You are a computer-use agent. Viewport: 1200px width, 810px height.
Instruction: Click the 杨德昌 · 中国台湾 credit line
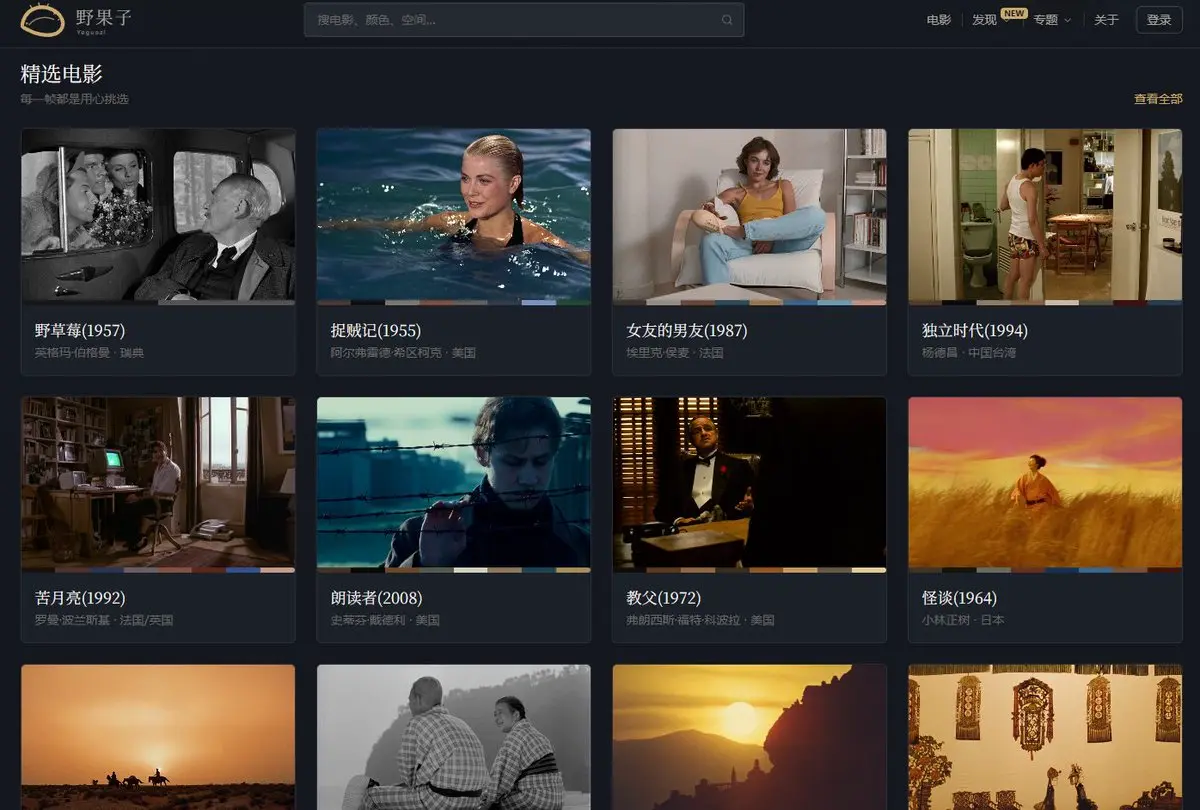click(970, 353)
